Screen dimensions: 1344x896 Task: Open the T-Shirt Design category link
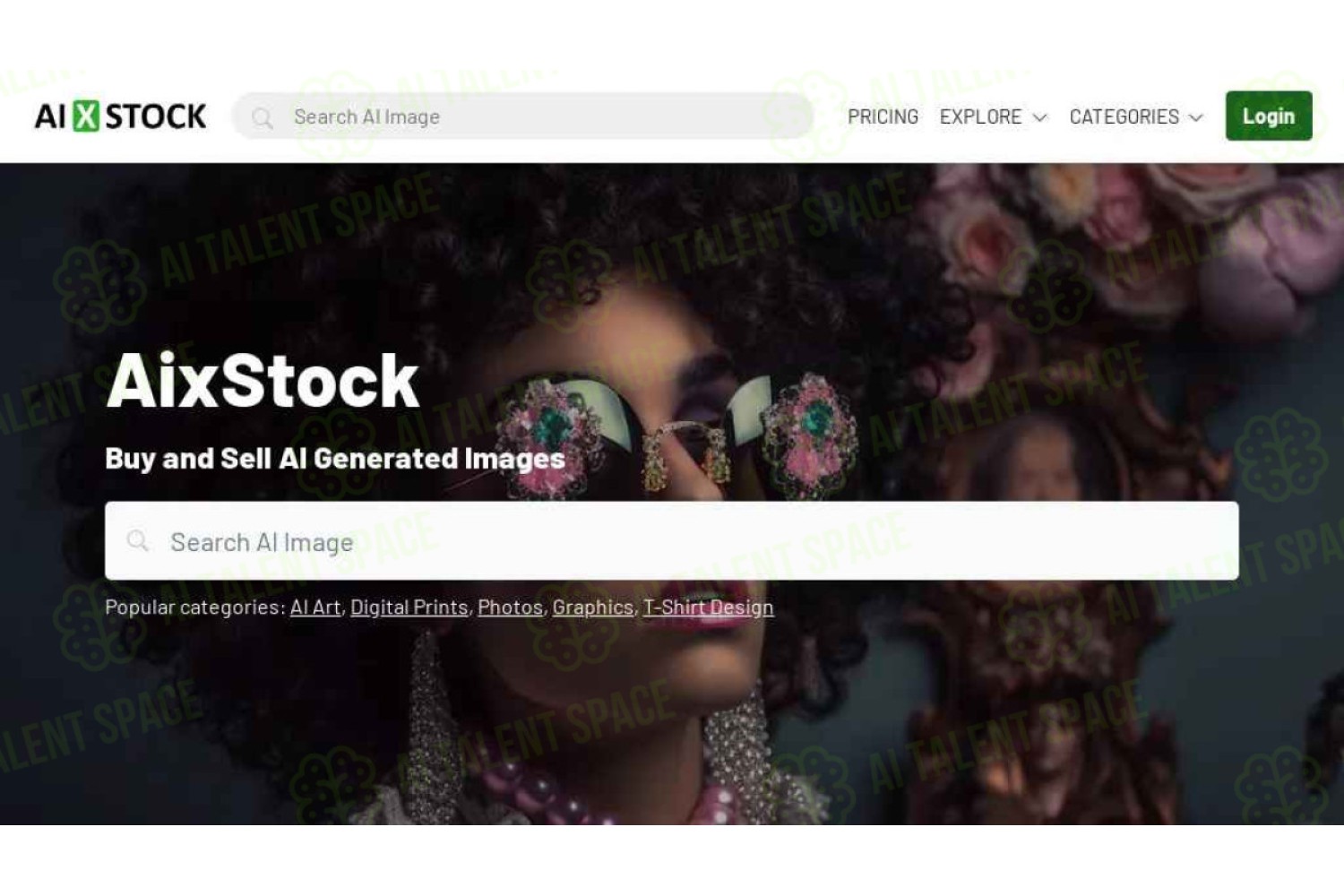[x=708, y=607]
